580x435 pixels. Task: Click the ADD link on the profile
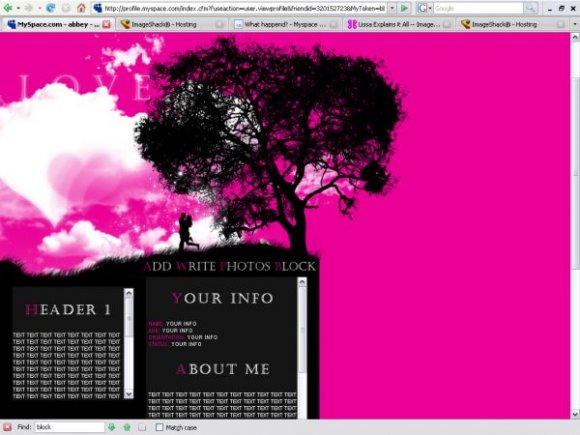pos(157,266)
